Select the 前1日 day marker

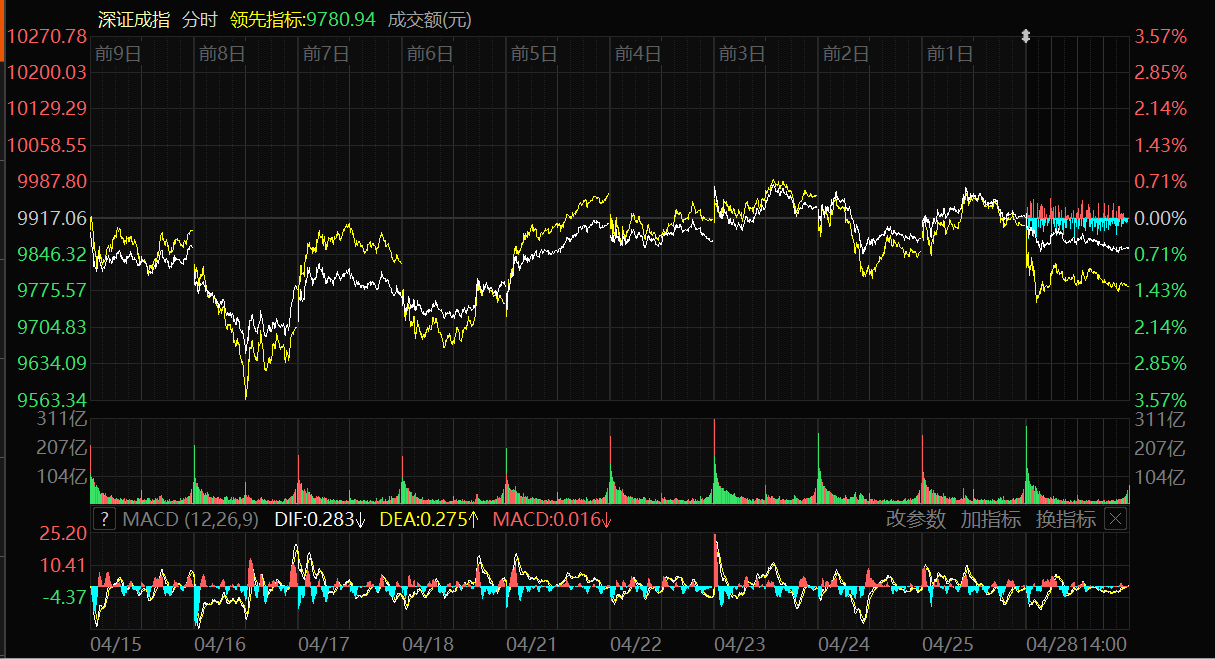[950, 54]
